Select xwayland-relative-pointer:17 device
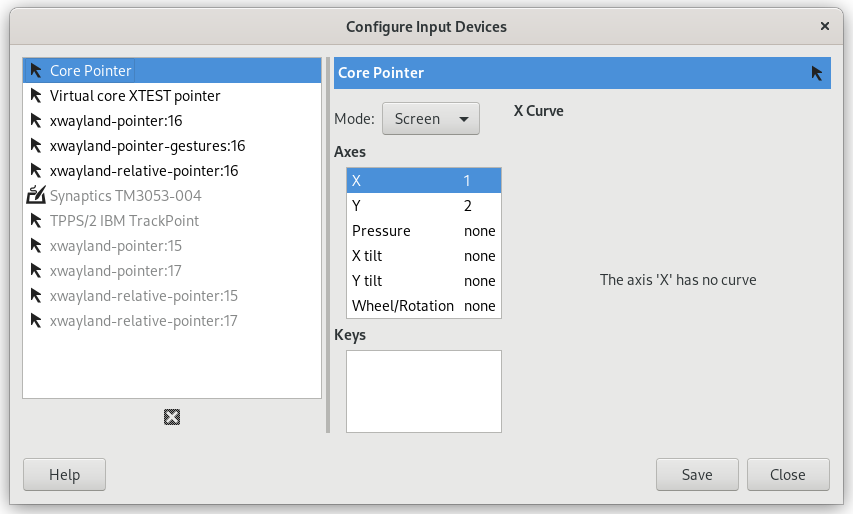 (172, 321)
